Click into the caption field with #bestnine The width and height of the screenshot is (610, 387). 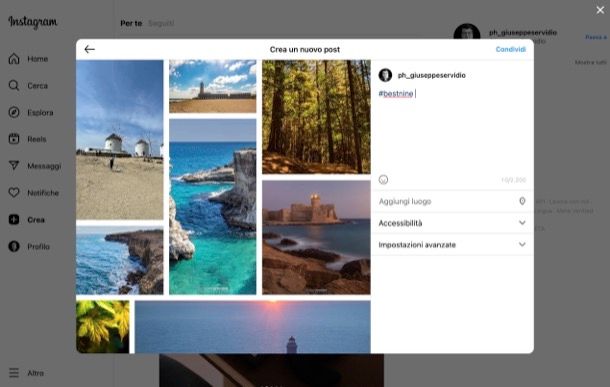pyautogui.click(x=452, y=130)
